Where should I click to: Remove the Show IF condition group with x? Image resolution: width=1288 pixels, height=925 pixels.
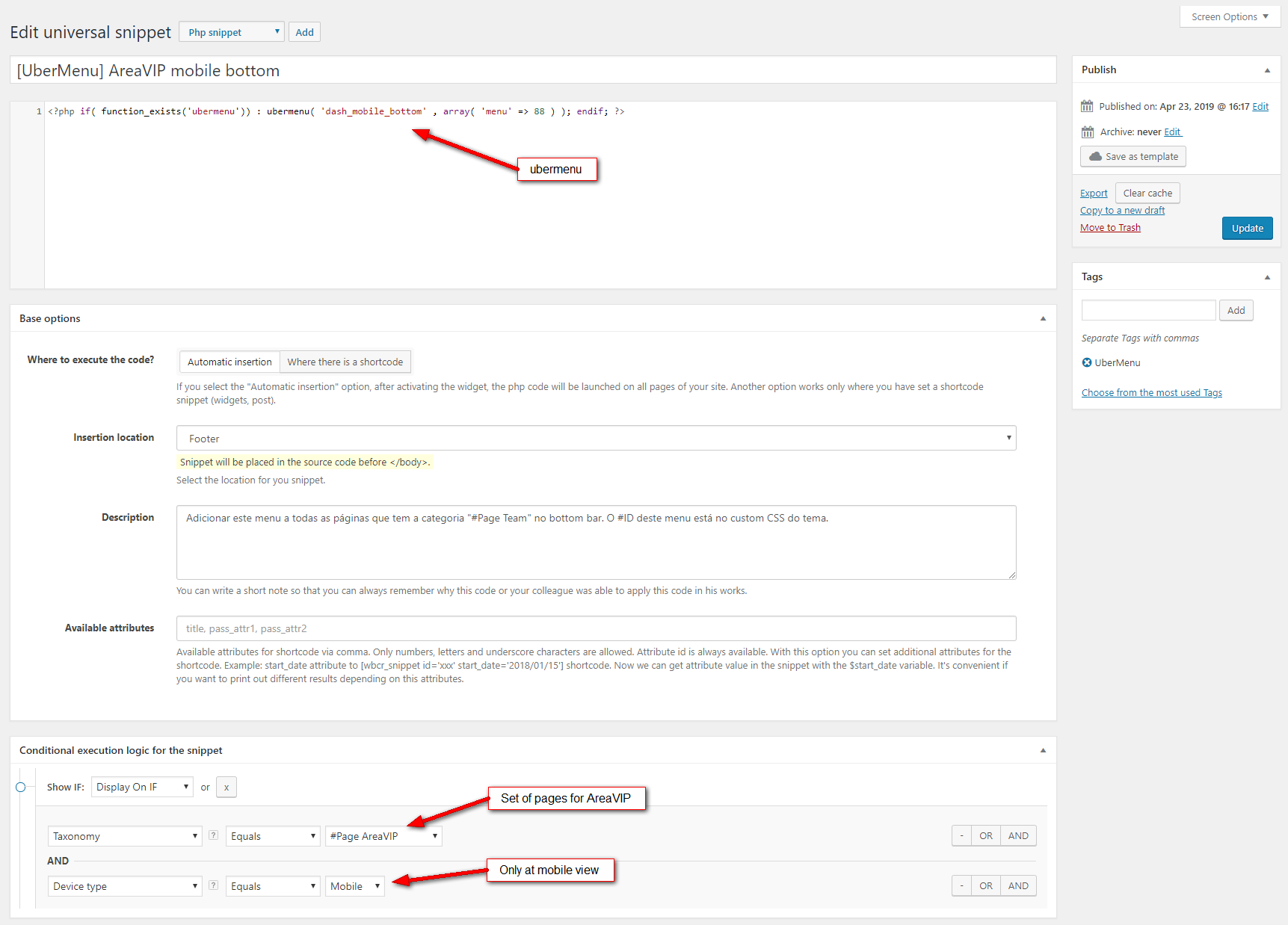tap(227, 787)
